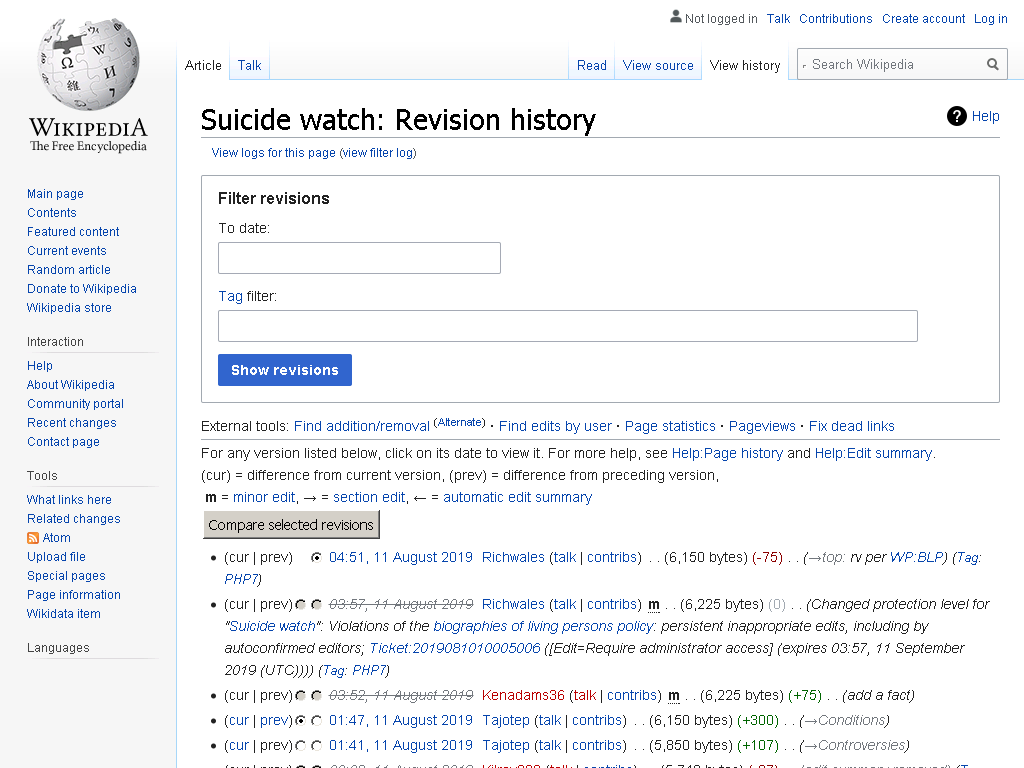Select second radio button of 01:47 revision

click(x=317, y=720)
